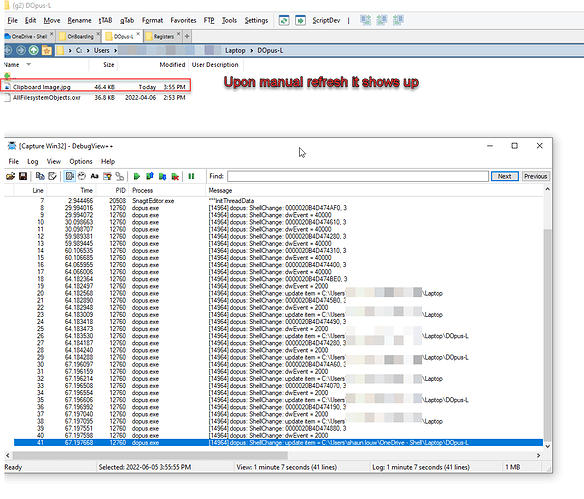Viewport: 584px width, 499px height.
Task: Click the Find input field in DebugView
Action: coord(358,176)
